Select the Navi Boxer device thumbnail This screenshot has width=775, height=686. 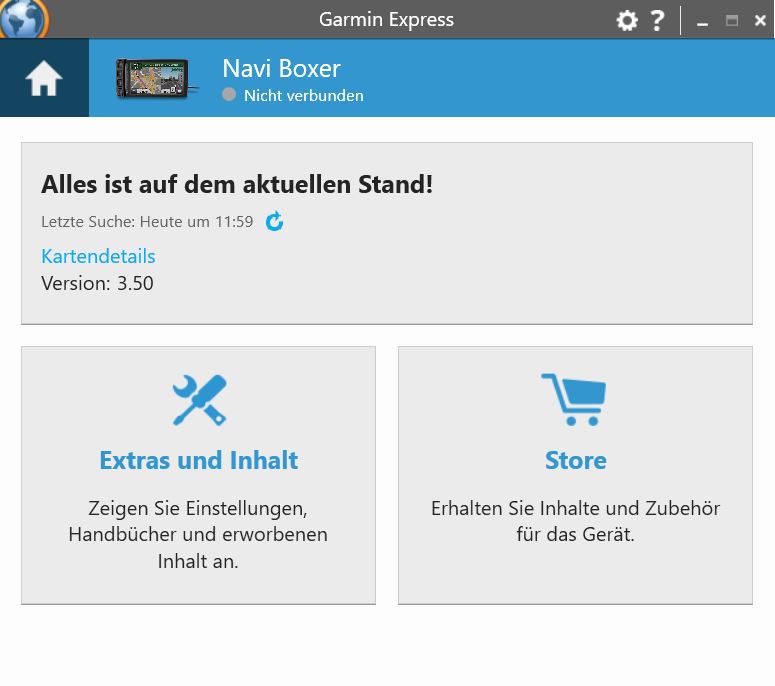point(152,79)
